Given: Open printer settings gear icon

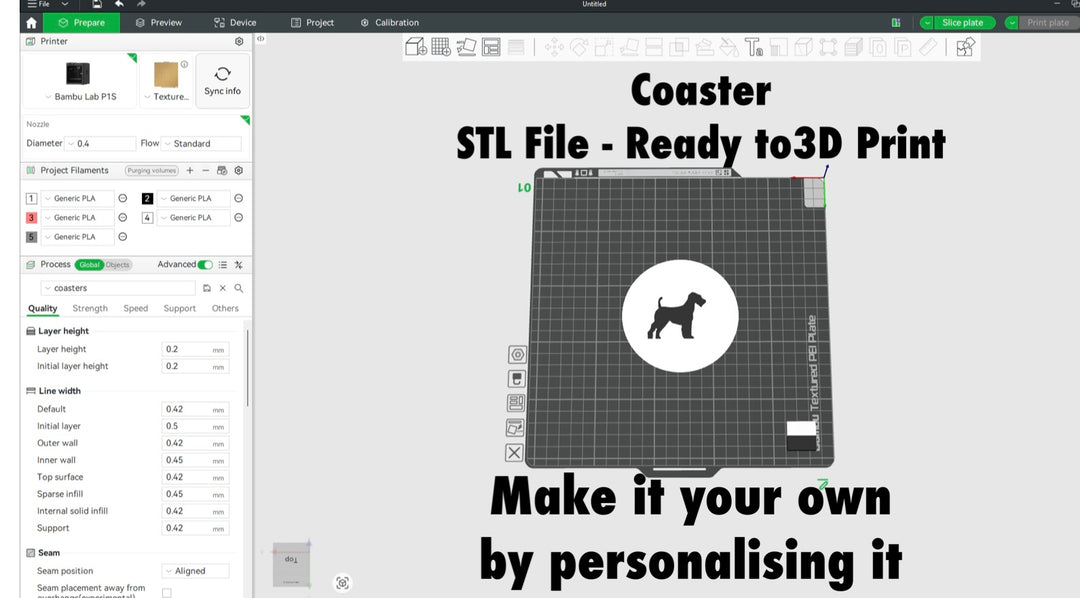Looking at the screenshot, I should [x=239, y=42].
